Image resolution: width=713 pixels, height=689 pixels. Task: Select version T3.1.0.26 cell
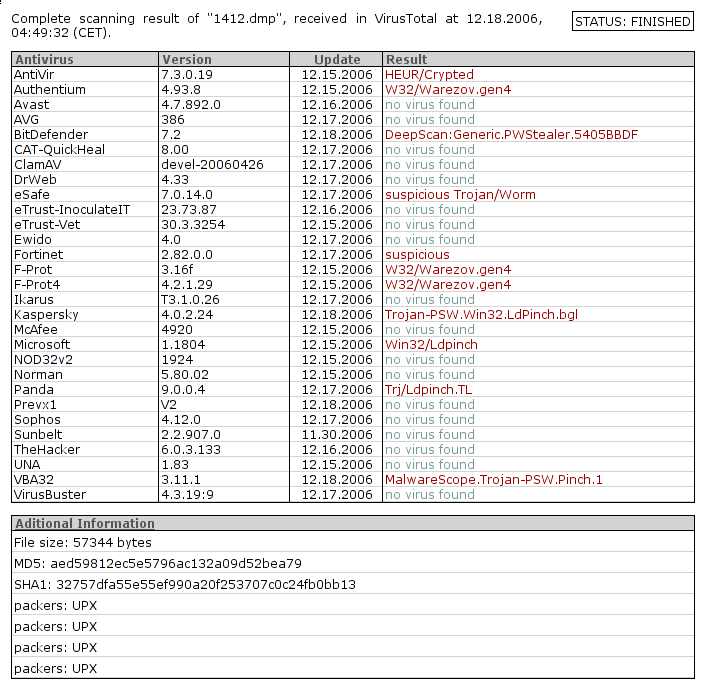(190, 300)
